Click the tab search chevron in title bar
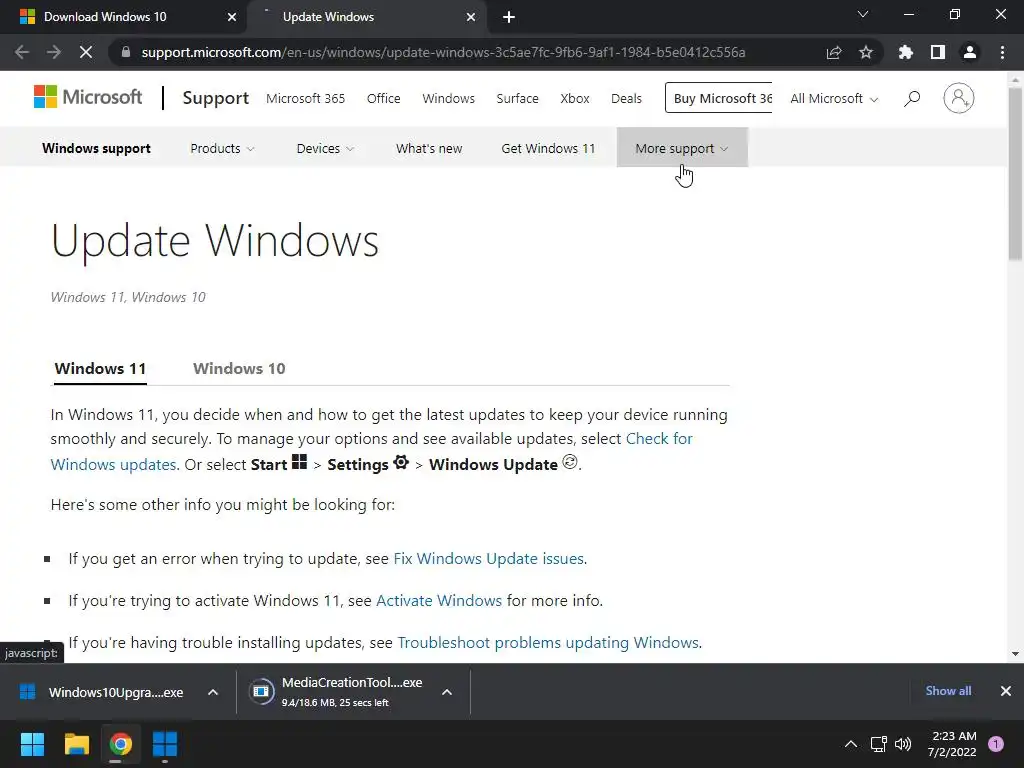The width and height of the screenshot is (1024, 768). point(863,14)
